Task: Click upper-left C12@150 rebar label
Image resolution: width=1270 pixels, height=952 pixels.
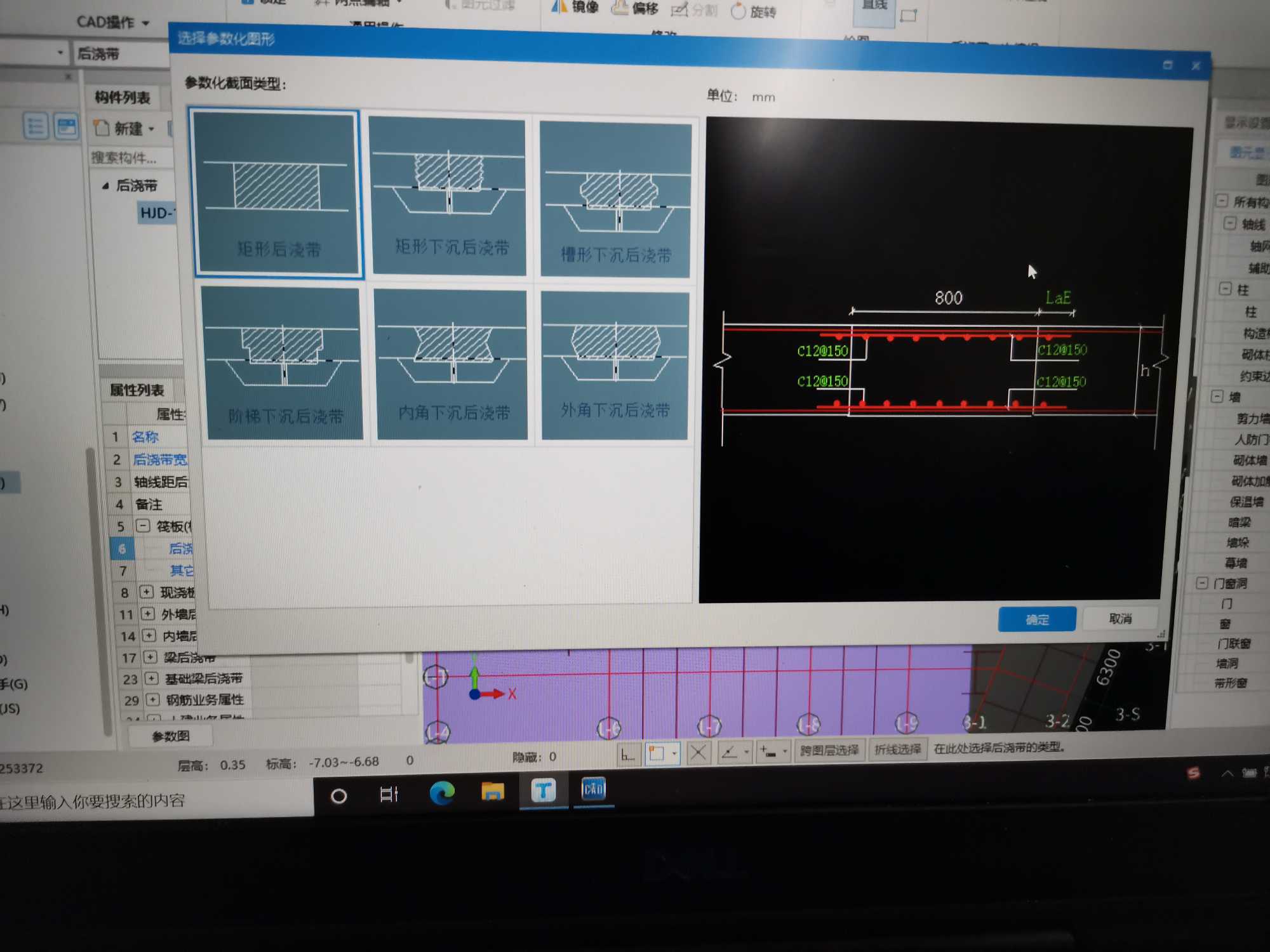Action: [x=822, y=351]
